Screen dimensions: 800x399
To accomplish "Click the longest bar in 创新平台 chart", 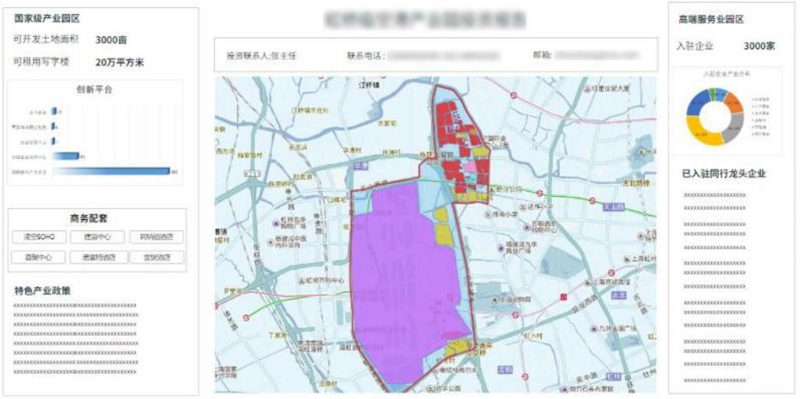I will 111,171.
